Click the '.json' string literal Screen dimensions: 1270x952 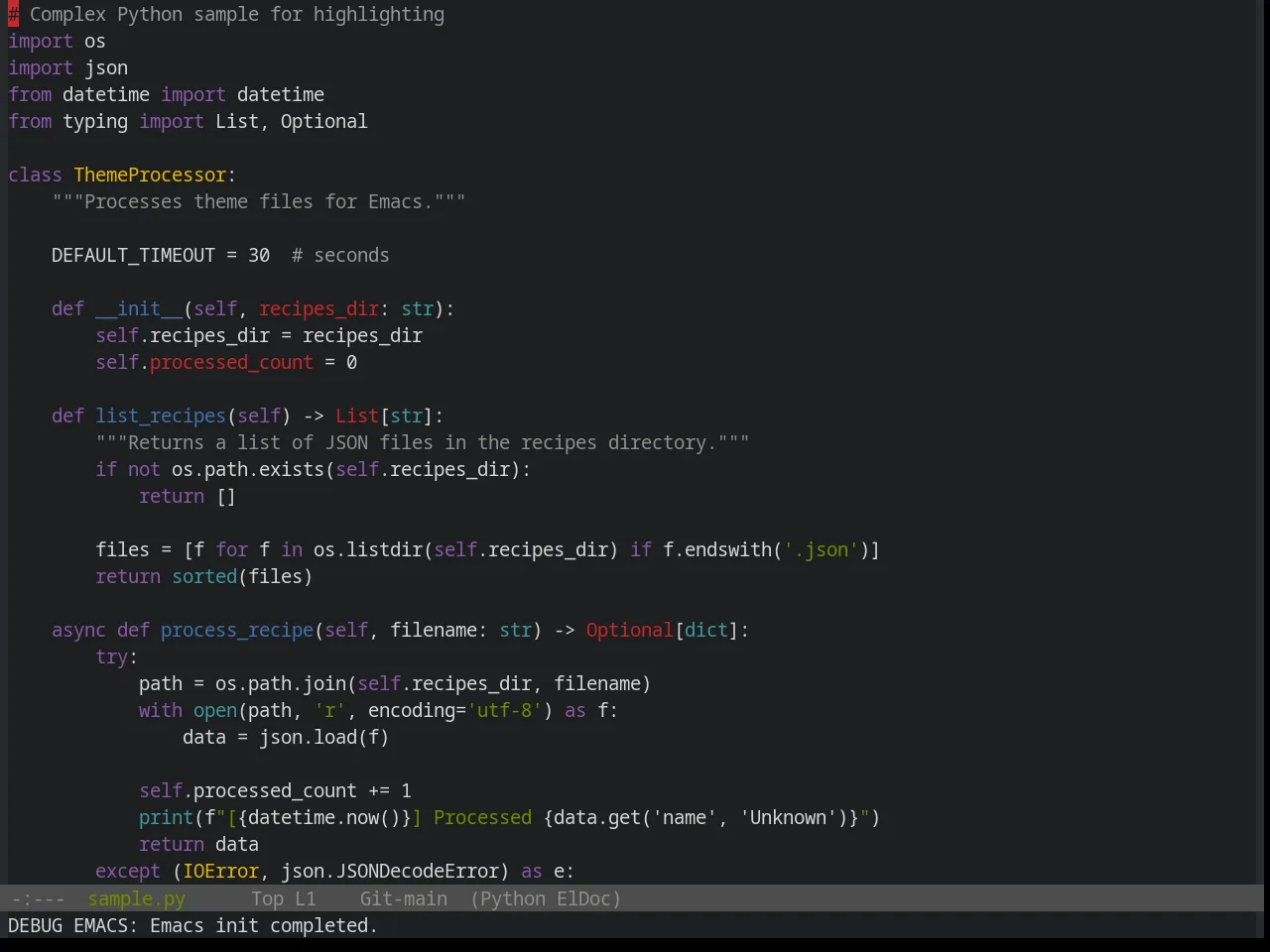tap(822, 549)
